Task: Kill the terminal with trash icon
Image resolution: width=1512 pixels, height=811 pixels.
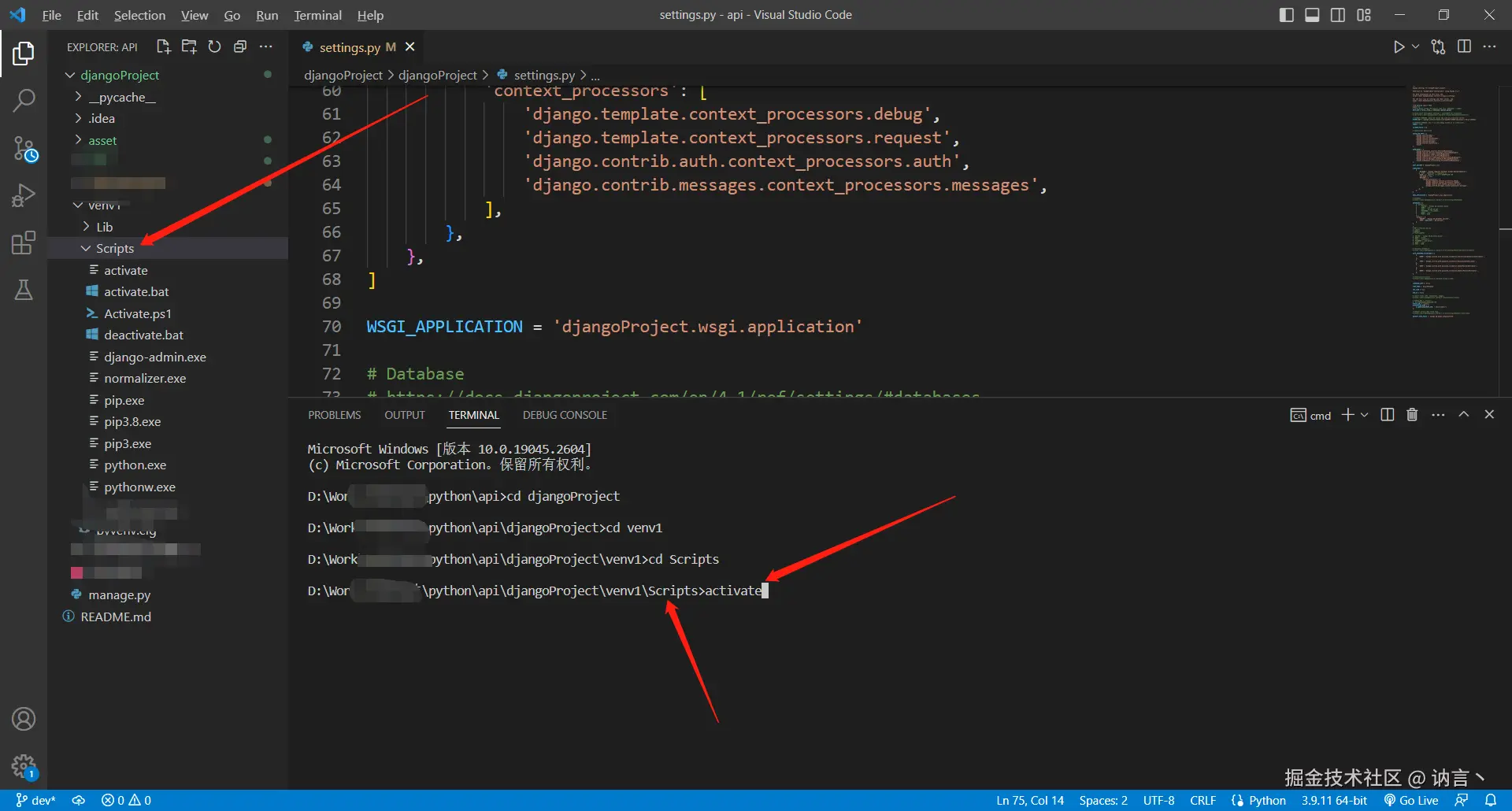Action: (1412, 415)
